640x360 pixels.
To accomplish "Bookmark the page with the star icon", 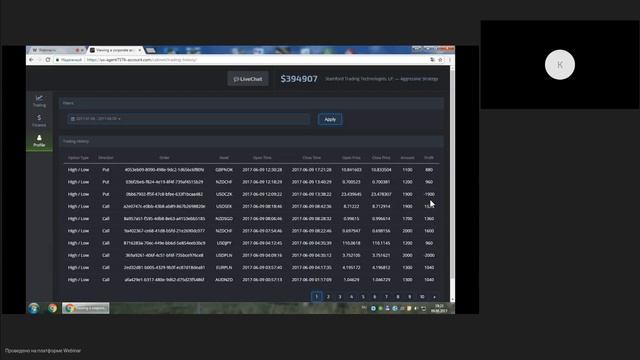I will pos(440,60).
